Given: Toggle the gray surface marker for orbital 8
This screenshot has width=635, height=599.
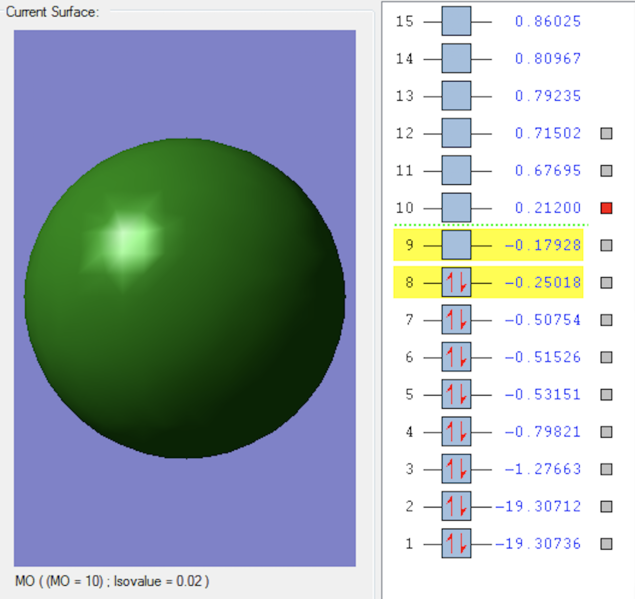Looking at the screenshot, I should click(606, 283).
